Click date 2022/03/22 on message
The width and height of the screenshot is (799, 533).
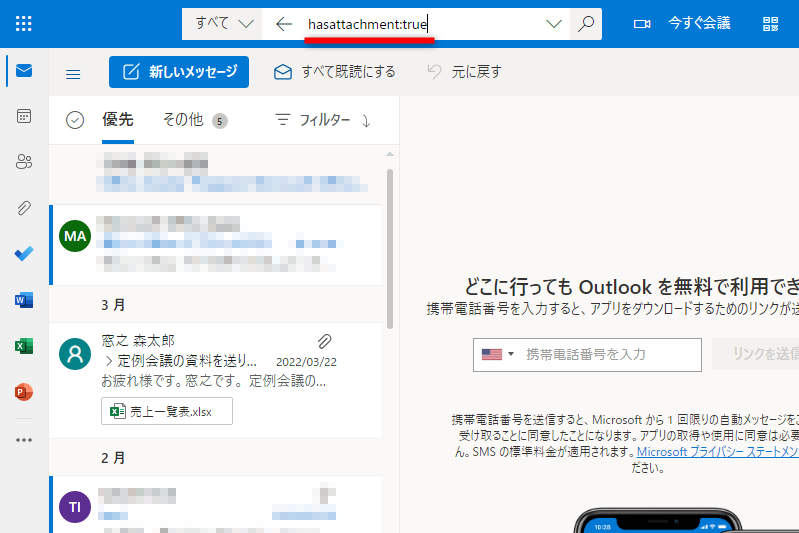[306, 362]
